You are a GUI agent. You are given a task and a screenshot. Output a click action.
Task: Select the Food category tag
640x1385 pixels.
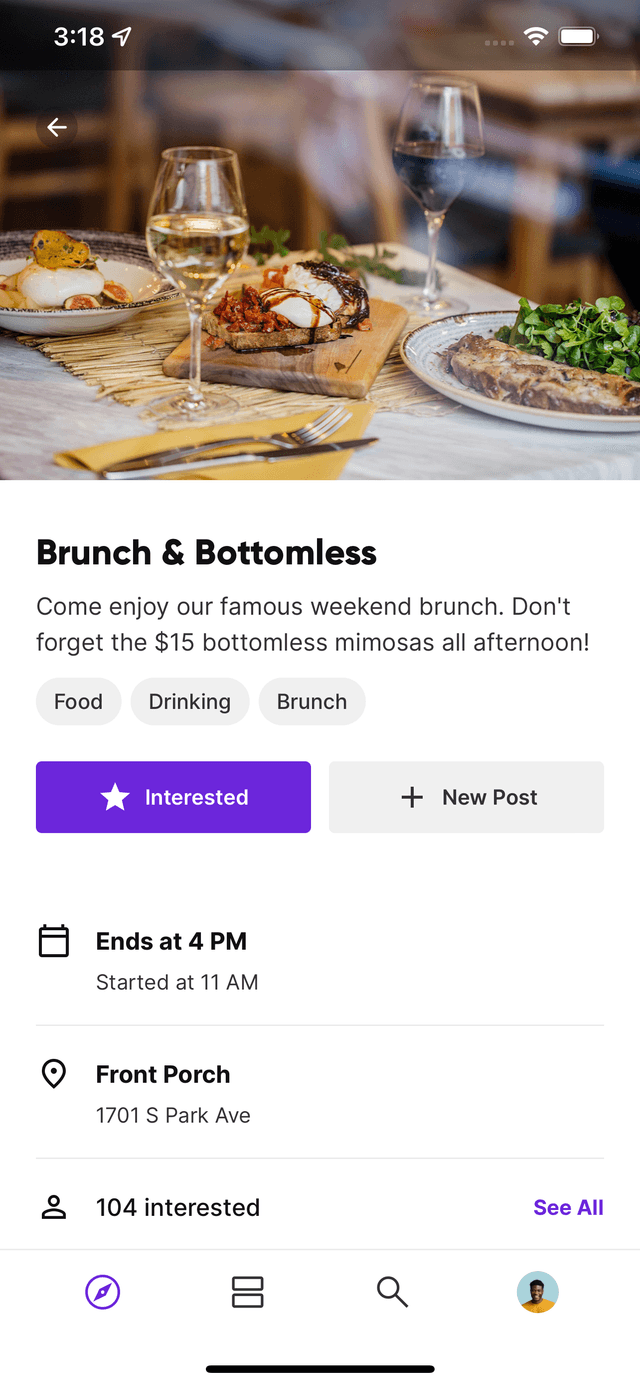78,701
